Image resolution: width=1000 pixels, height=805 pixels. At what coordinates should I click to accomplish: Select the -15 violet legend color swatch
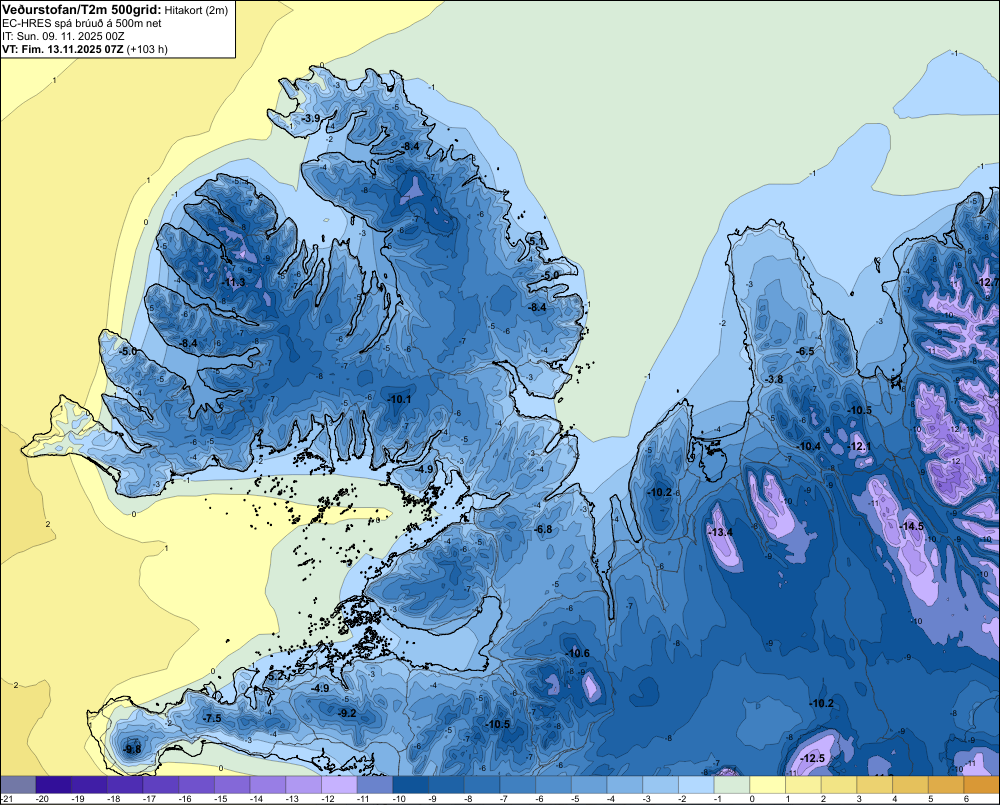[232, 785]
